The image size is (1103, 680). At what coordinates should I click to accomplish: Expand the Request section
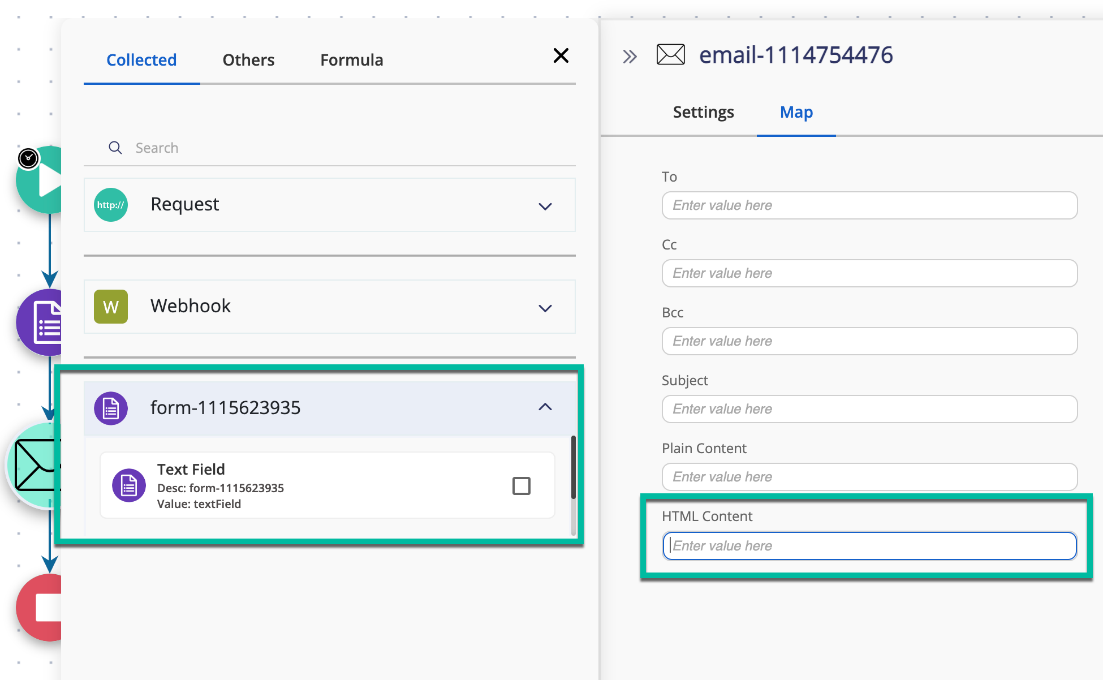click(x=545, y=206)
